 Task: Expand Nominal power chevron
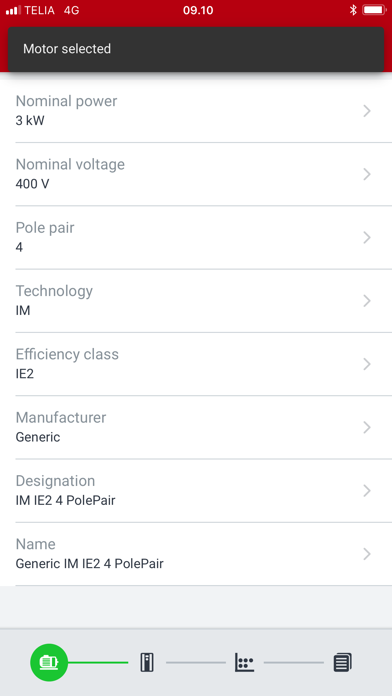367,111
